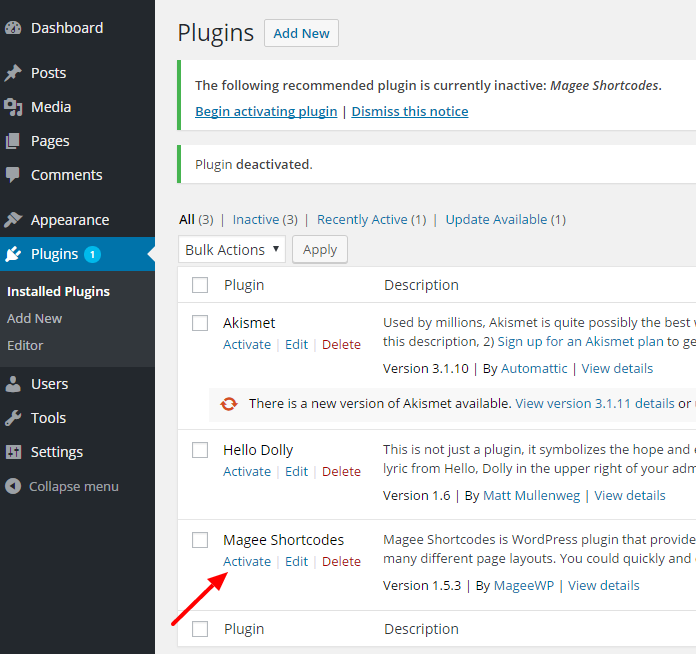Image resolution: width=696 pixels, height=654 pixels.
Task: Click the Settings sliders icon
Action: [13, 452]
